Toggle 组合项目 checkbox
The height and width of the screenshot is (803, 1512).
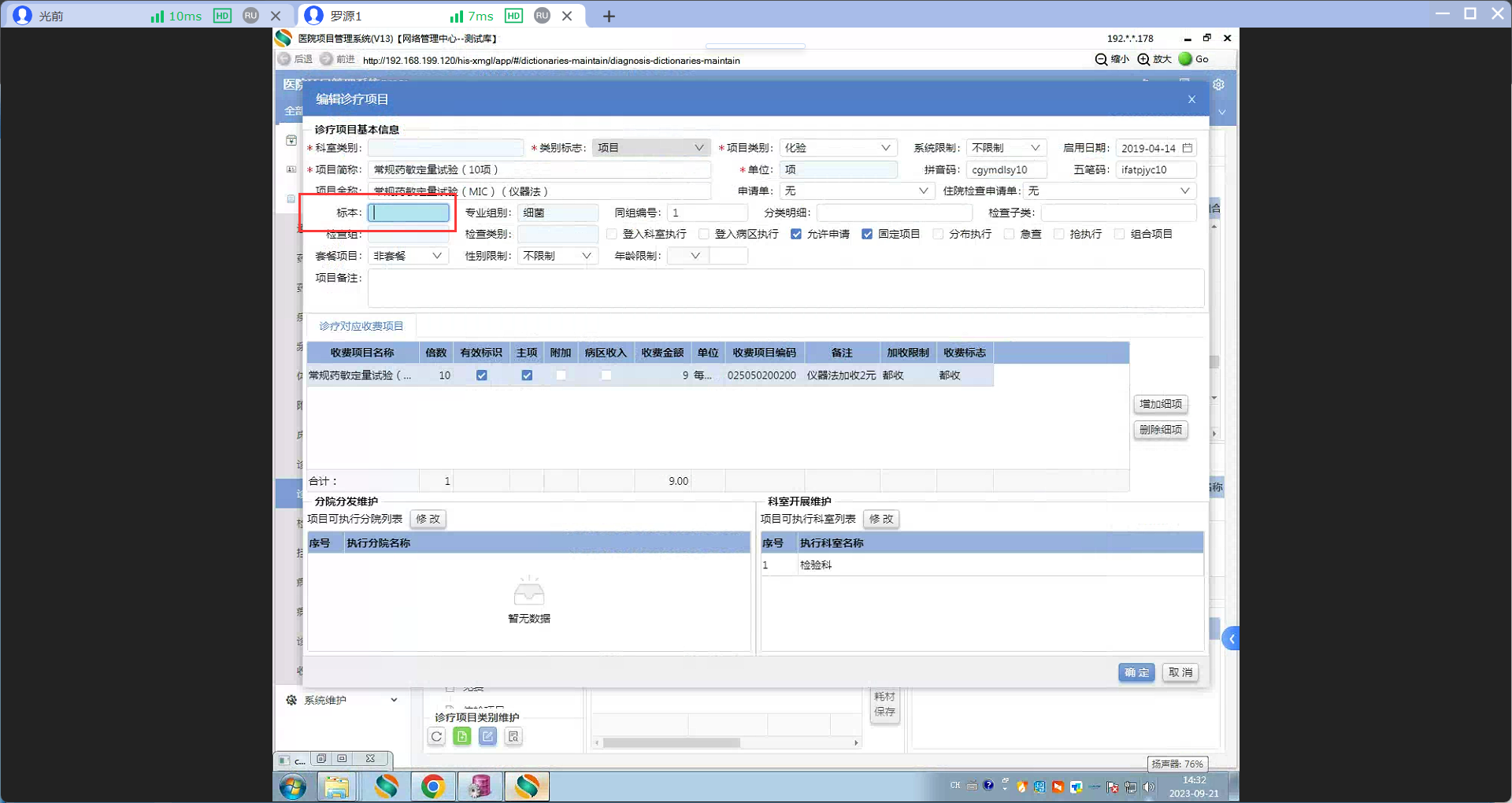1119,234
